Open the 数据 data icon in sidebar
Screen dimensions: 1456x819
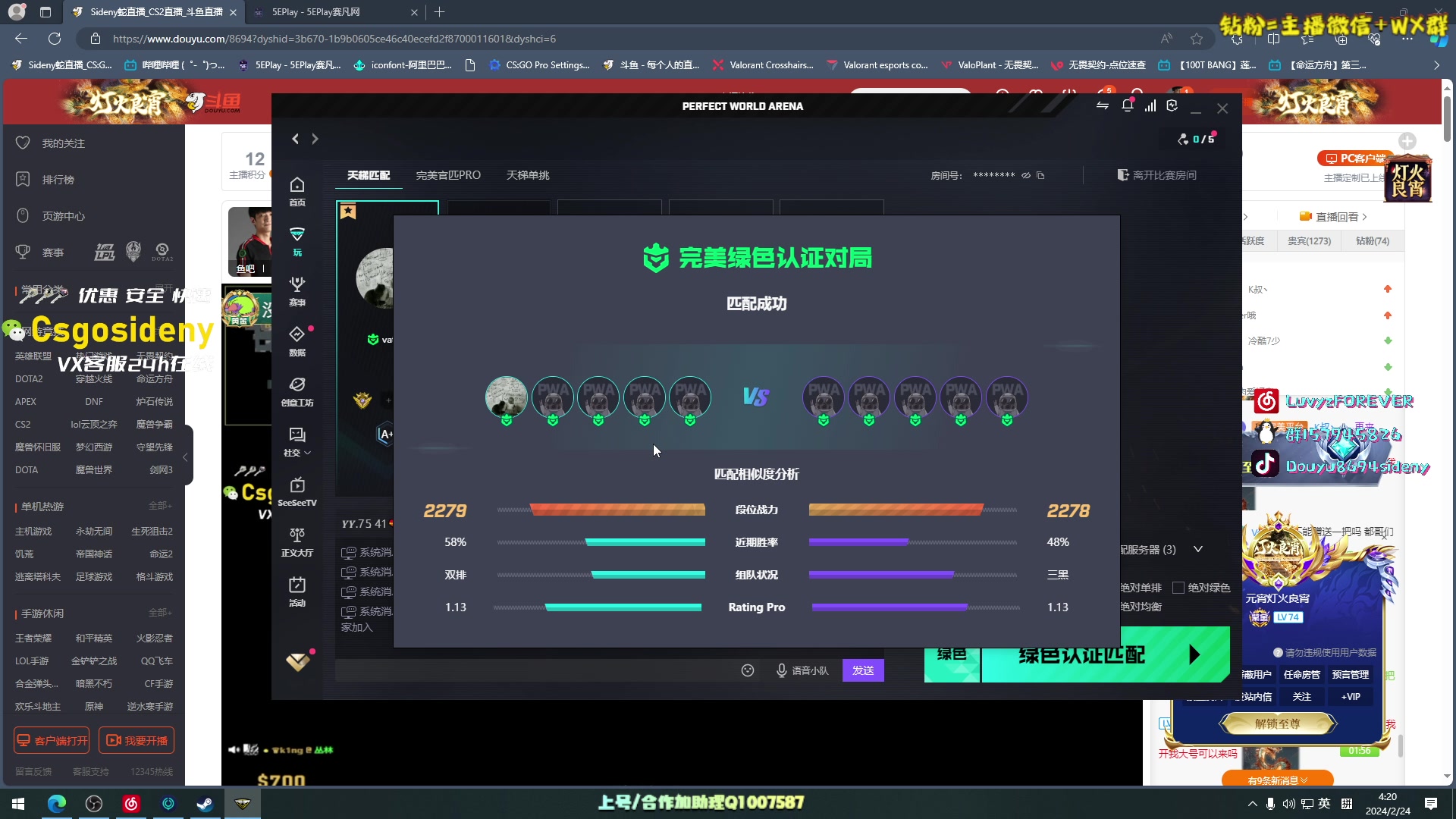[297, 341]
